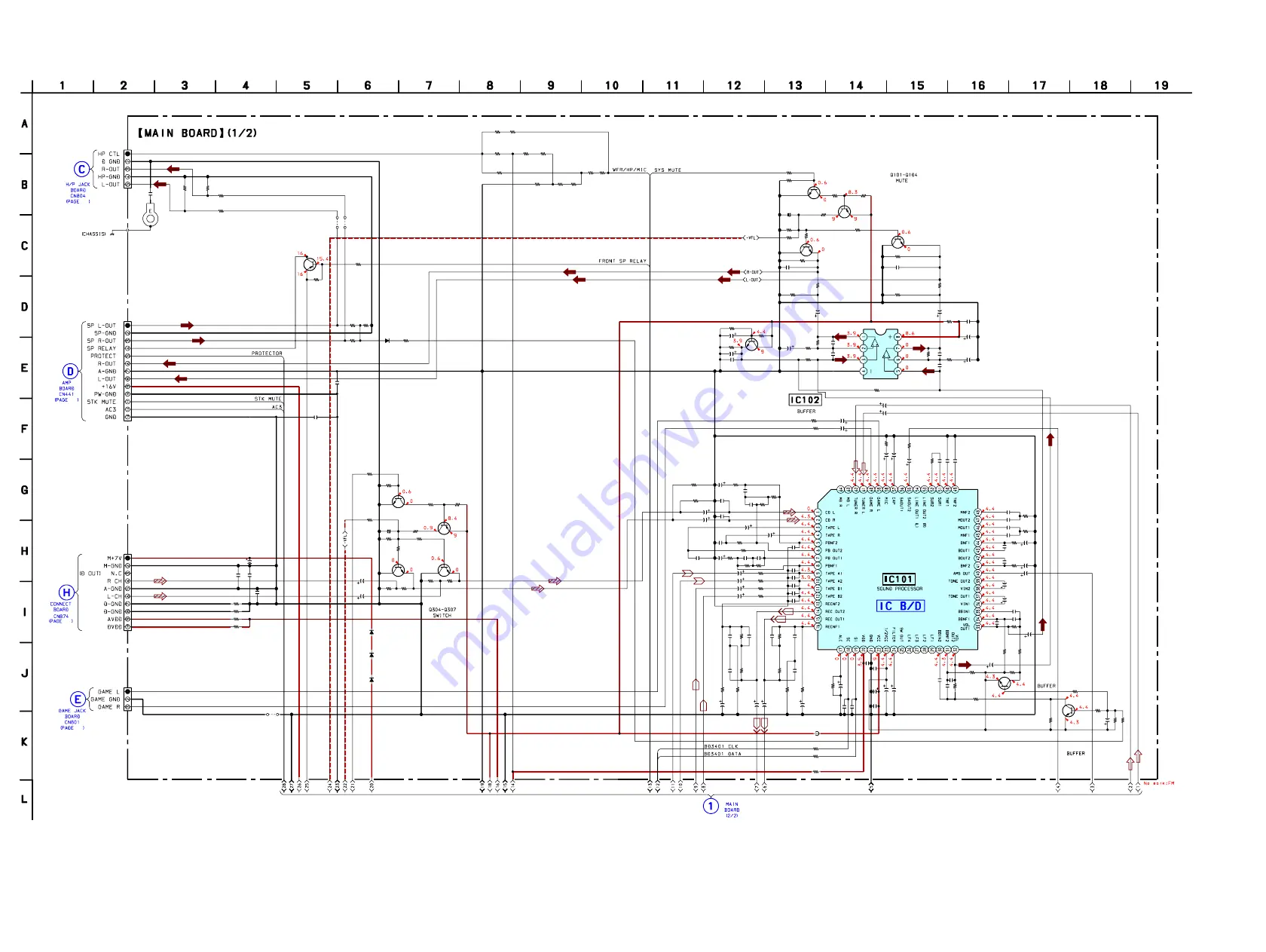Click row letter L on the left ruler
The image size is (1266, 952).
click(24, 799)
